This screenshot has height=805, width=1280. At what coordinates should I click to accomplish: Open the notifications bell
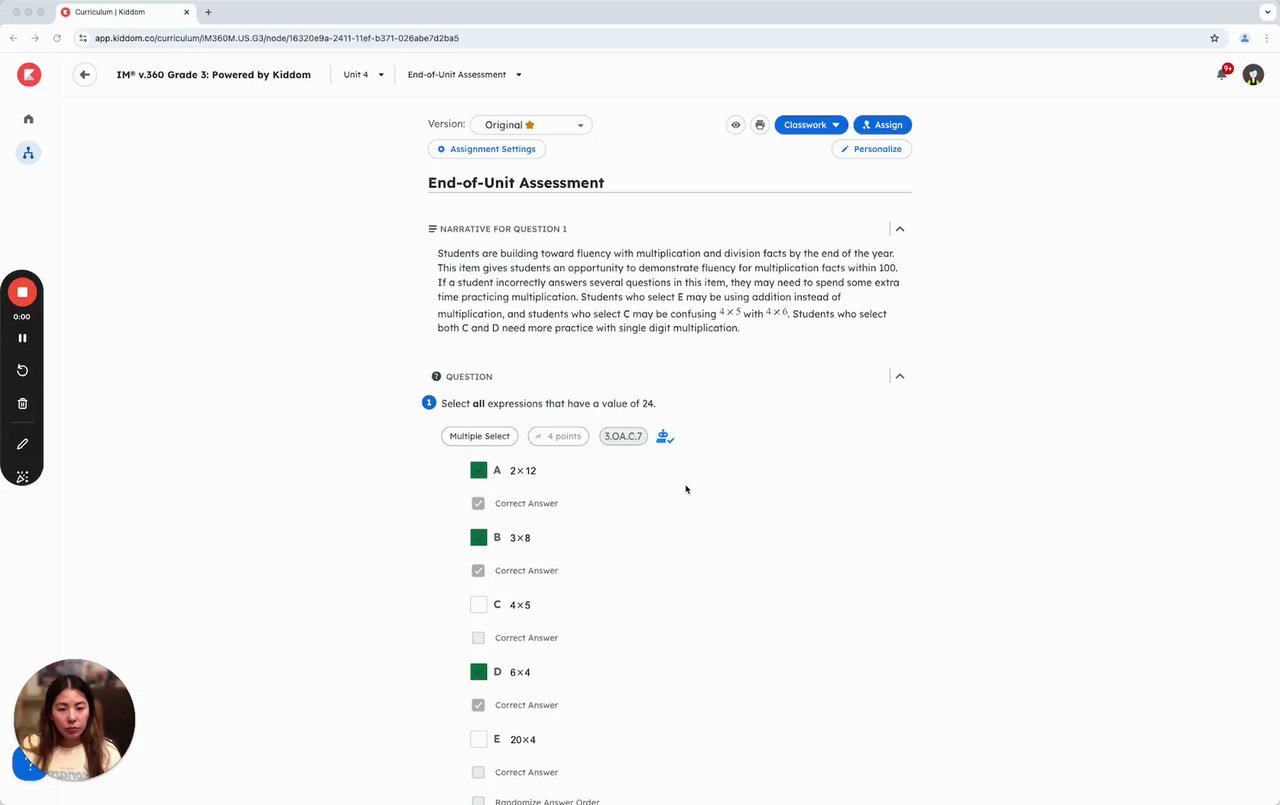1222,73
